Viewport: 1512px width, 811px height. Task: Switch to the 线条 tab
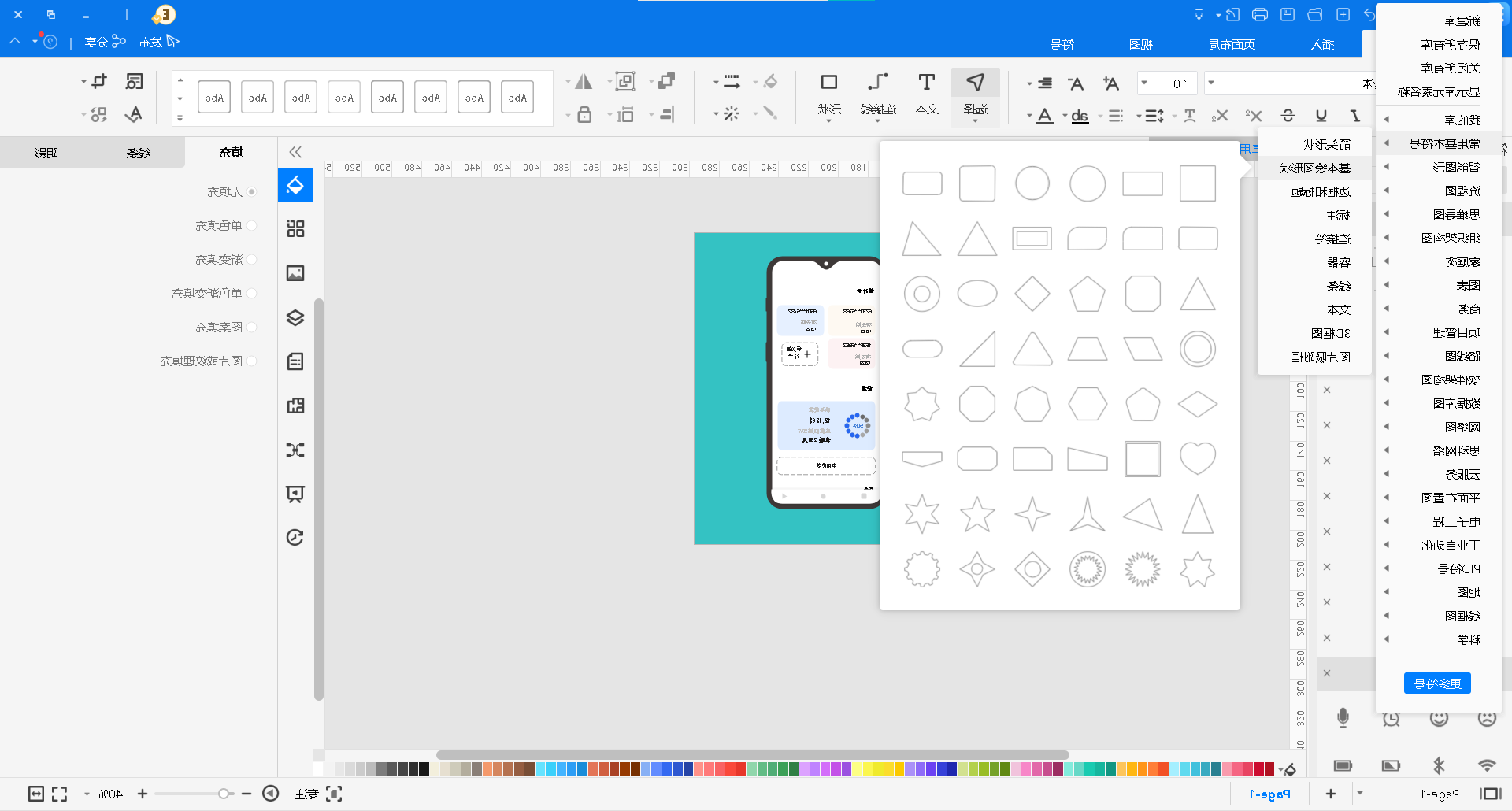139,153
